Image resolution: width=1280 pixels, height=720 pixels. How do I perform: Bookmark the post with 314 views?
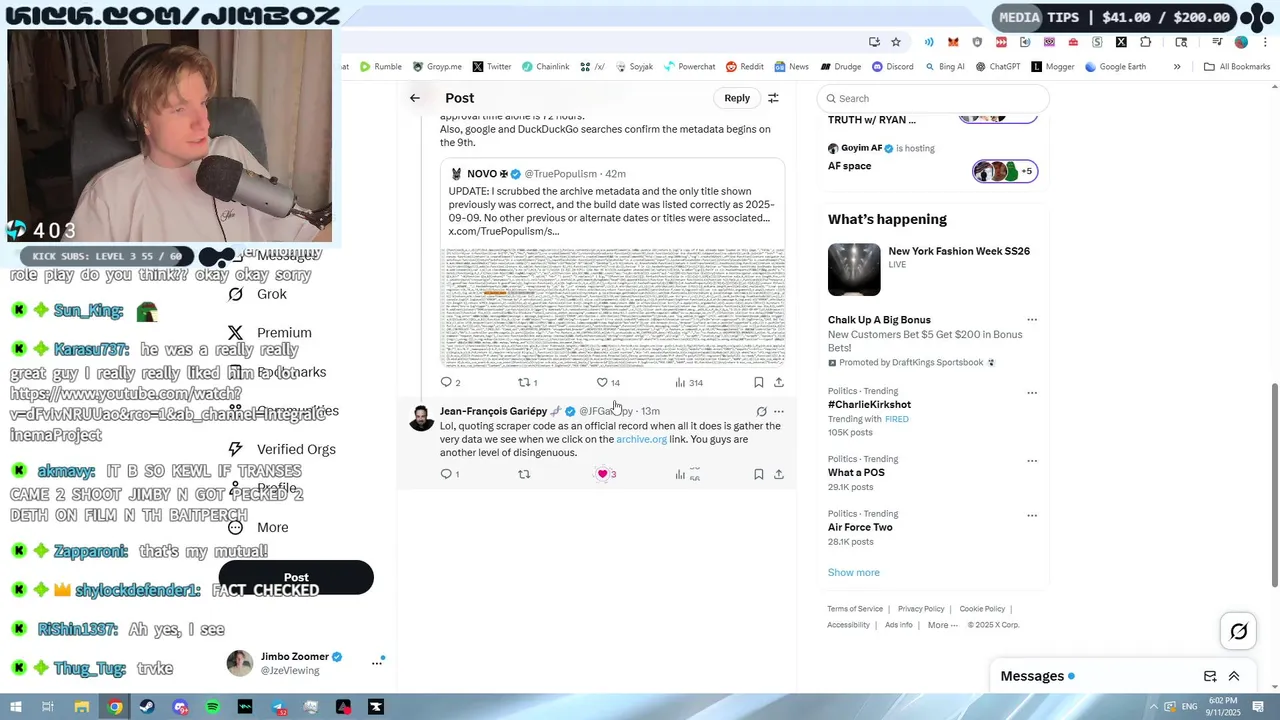[758, 382]
